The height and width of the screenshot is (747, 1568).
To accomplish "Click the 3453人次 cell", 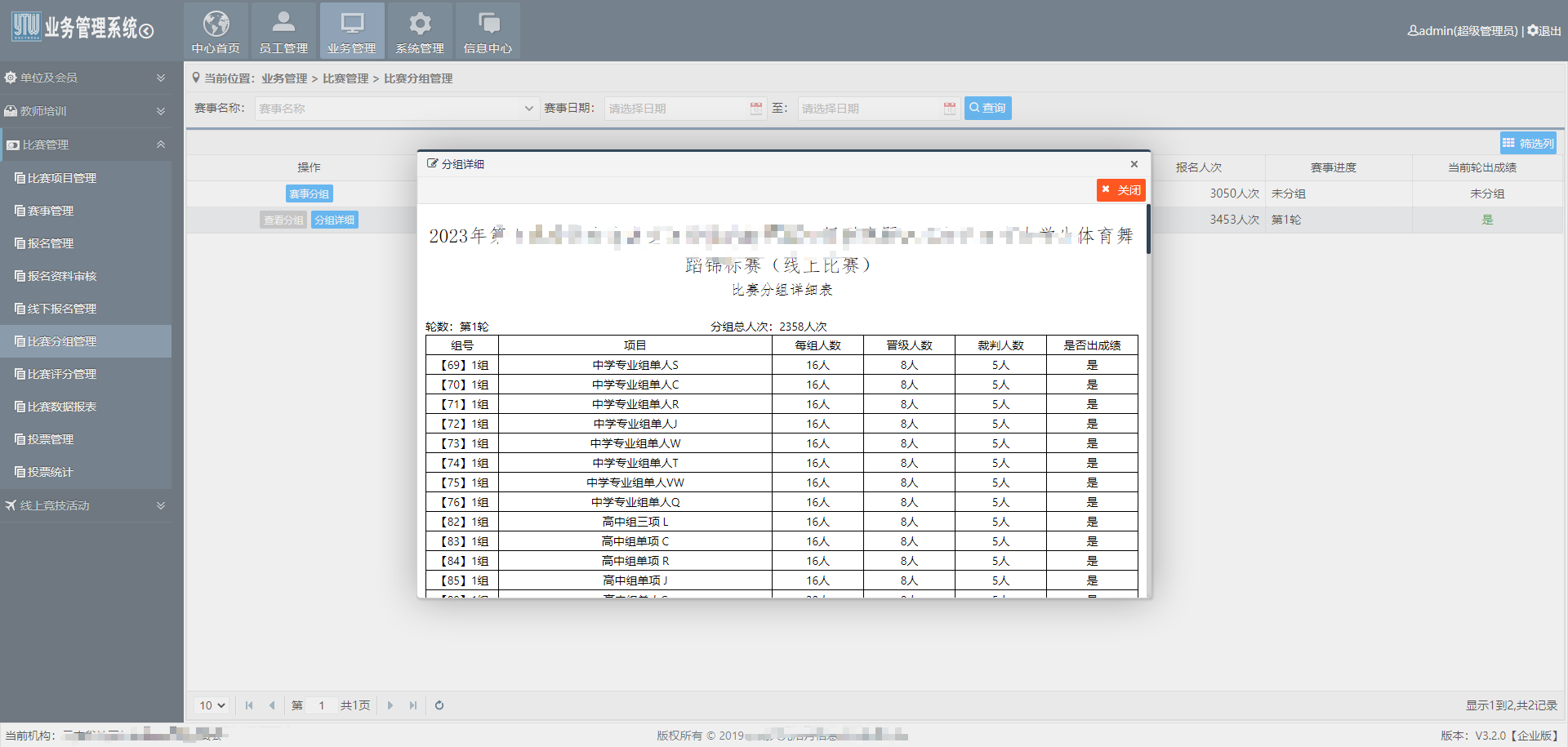I will click(x=1234, y=220).
